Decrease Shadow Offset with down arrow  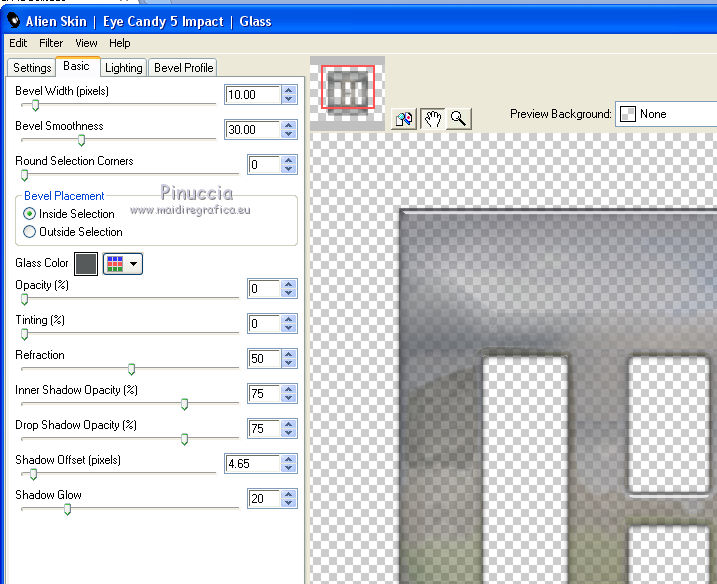(x=289, y=468)
